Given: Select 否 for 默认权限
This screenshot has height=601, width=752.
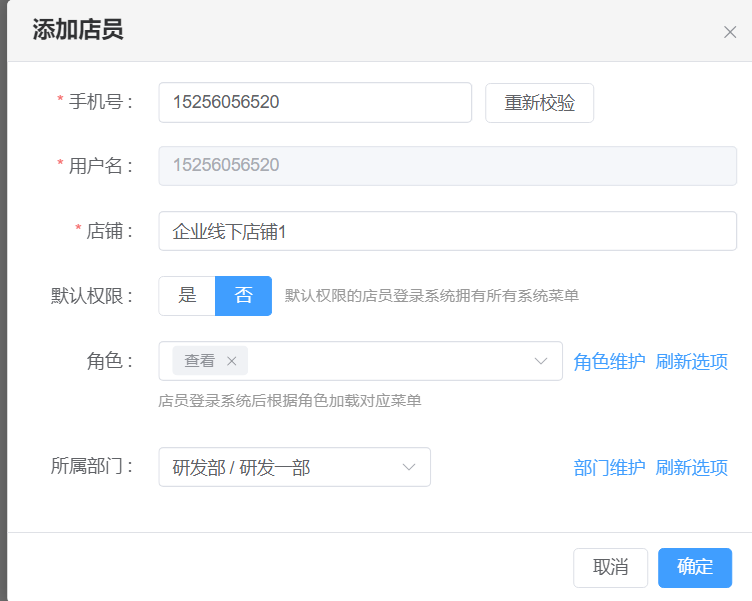Looking at the screenshot, I should click(243, 295).
